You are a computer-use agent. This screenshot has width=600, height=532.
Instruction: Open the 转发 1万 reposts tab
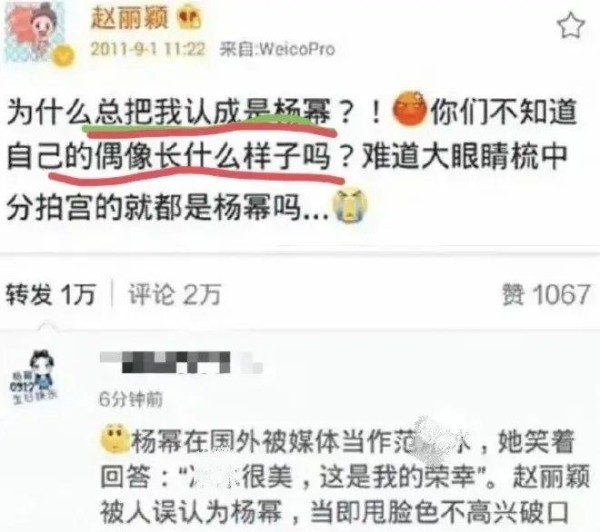pos(51,294)
